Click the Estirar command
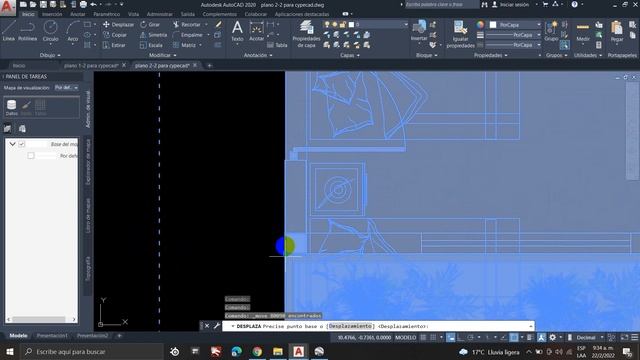Image resolution: width=640 pixels, height=360 pixels. (x=114, y=45)
